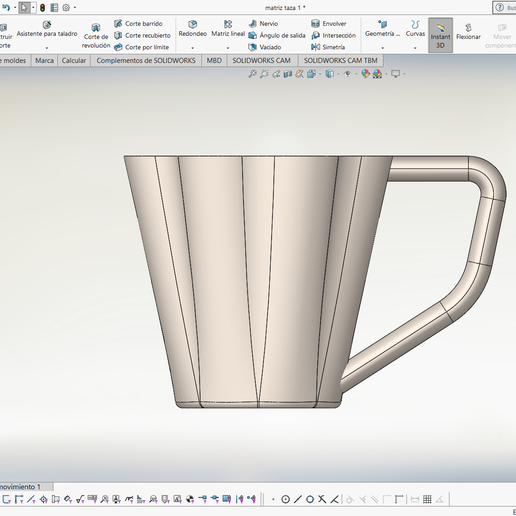516x516 pixels.
Task: Activate the Select cursor tool
Action: coord(24,7)
